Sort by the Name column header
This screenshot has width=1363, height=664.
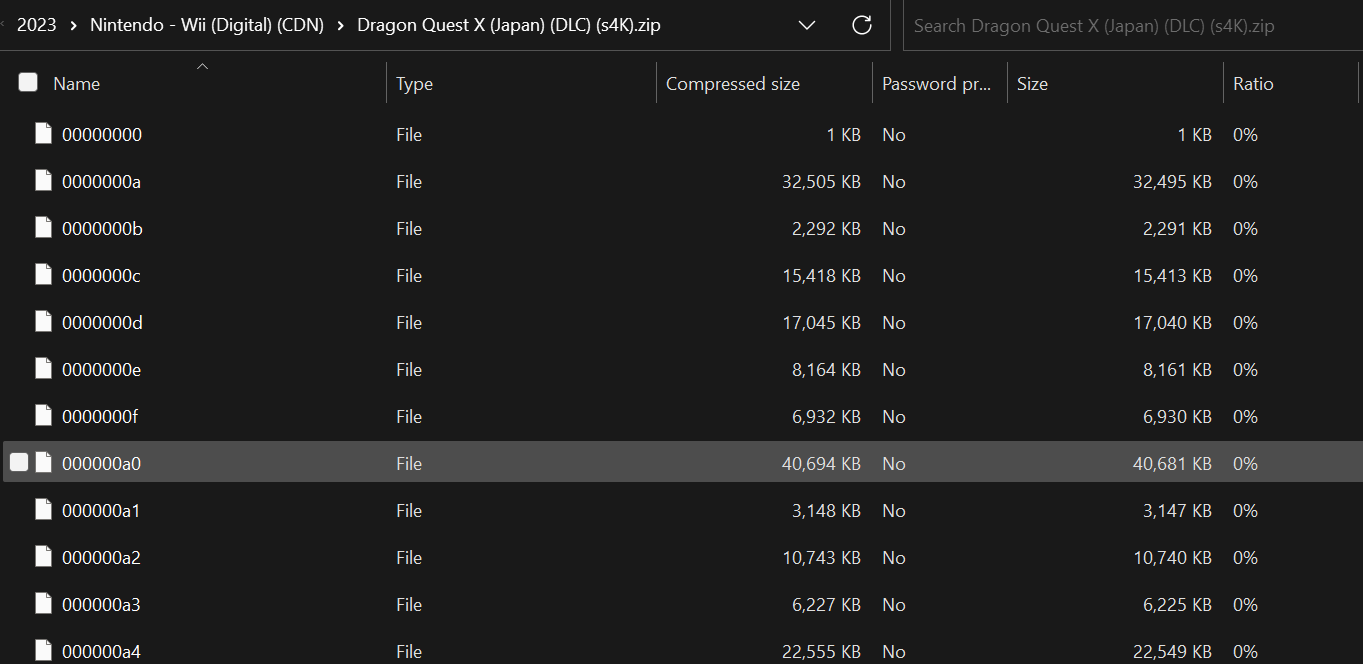point(76,84)
